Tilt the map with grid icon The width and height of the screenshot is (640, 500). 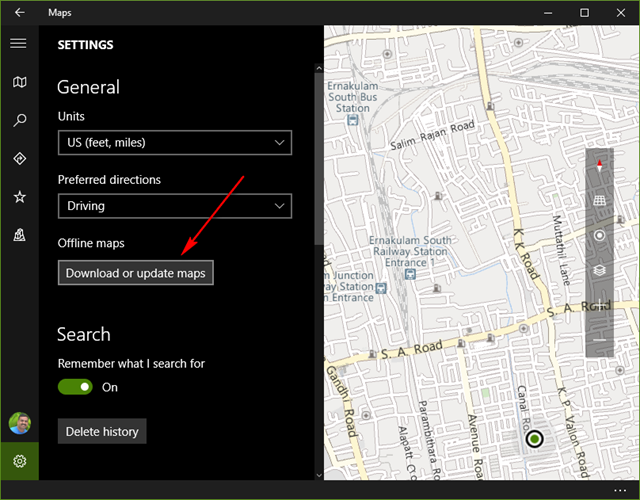[599, 200]
